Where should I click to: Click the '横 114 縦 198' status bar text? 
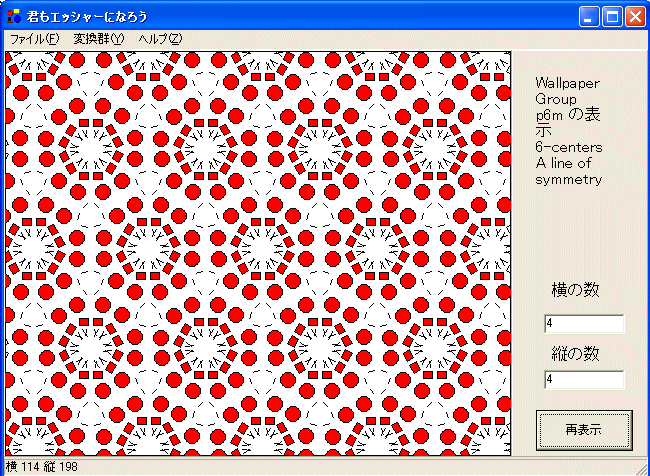pyautogui.click(x=42, y=467)
